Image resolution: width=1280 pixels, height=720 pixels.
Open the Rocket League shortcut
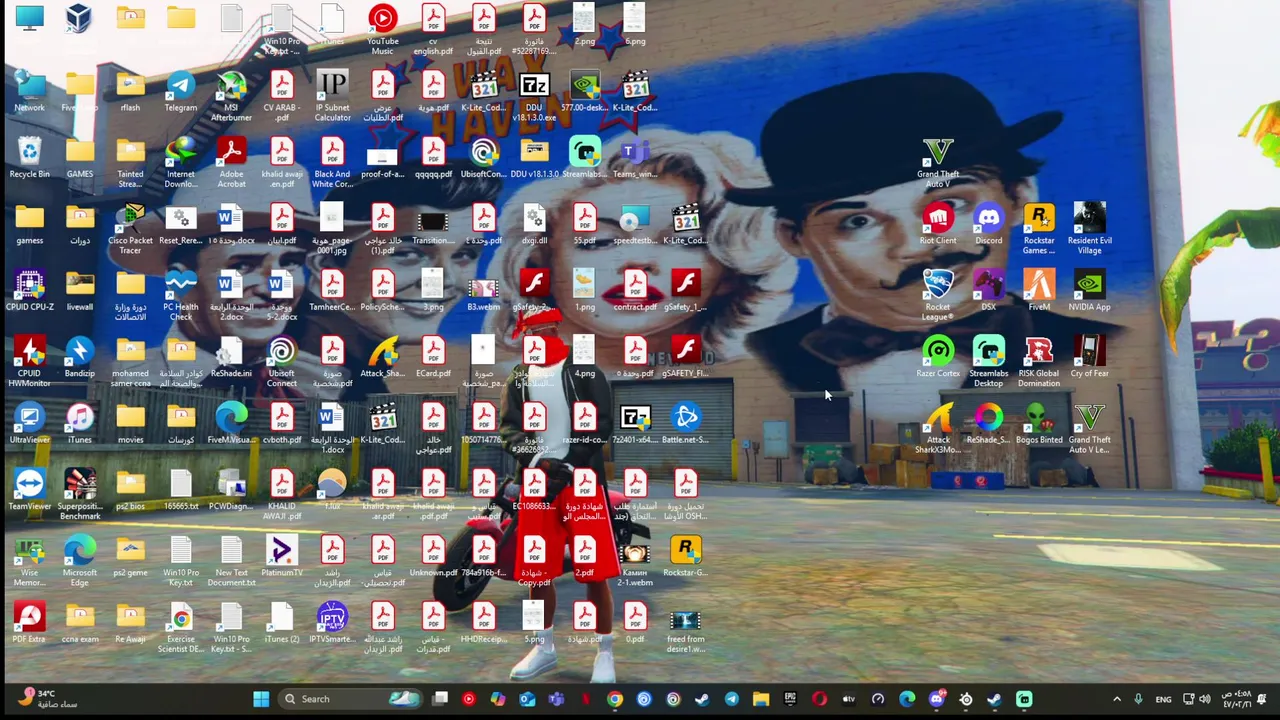pos(937,296)
